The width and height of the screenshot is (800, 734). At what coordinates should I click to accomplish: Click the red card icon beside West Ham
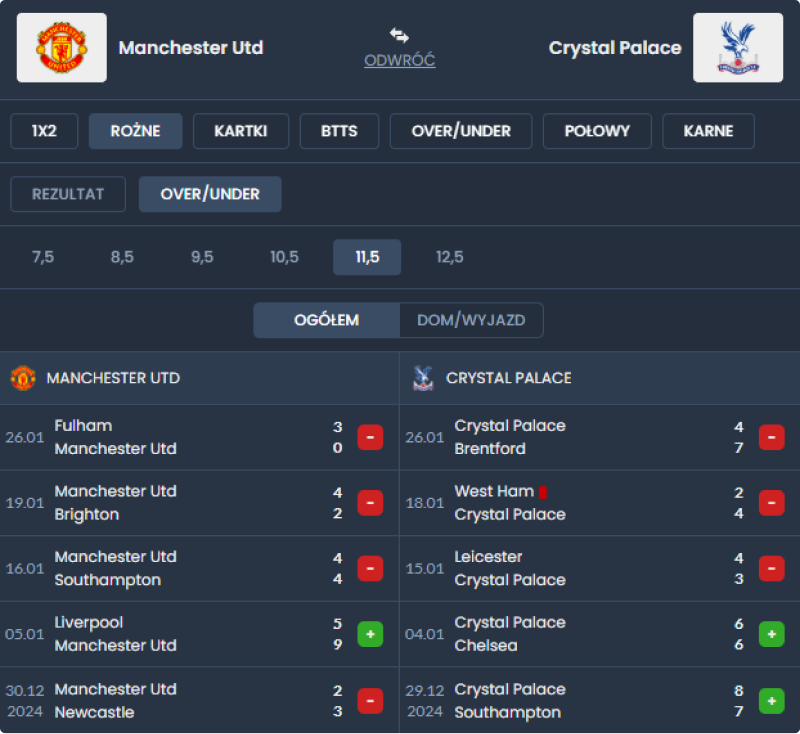543,492
